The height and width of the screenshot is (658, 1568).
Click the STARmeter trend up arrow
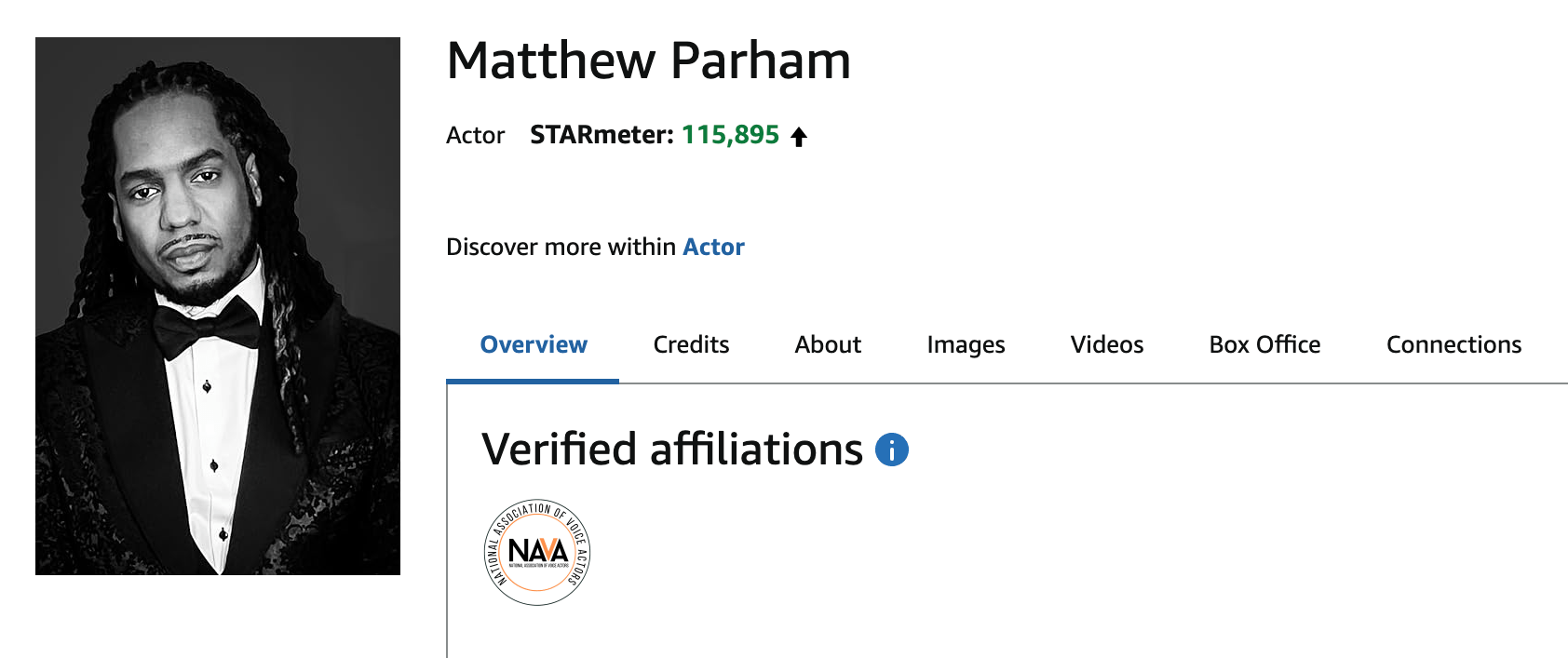[x=799, y=135]
